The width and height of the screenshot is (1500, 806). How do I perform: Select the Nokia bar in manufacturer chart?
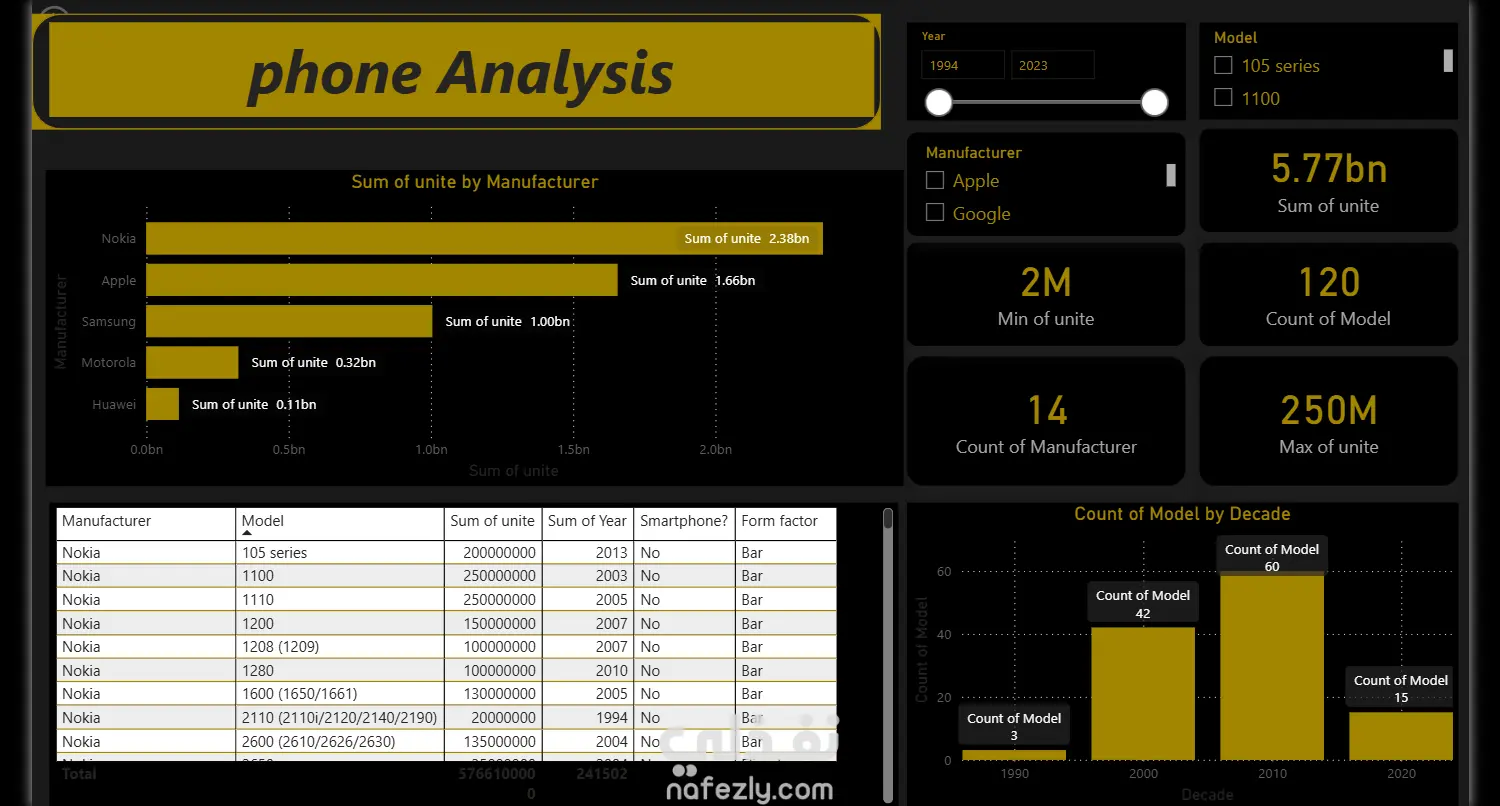[484, 238]
